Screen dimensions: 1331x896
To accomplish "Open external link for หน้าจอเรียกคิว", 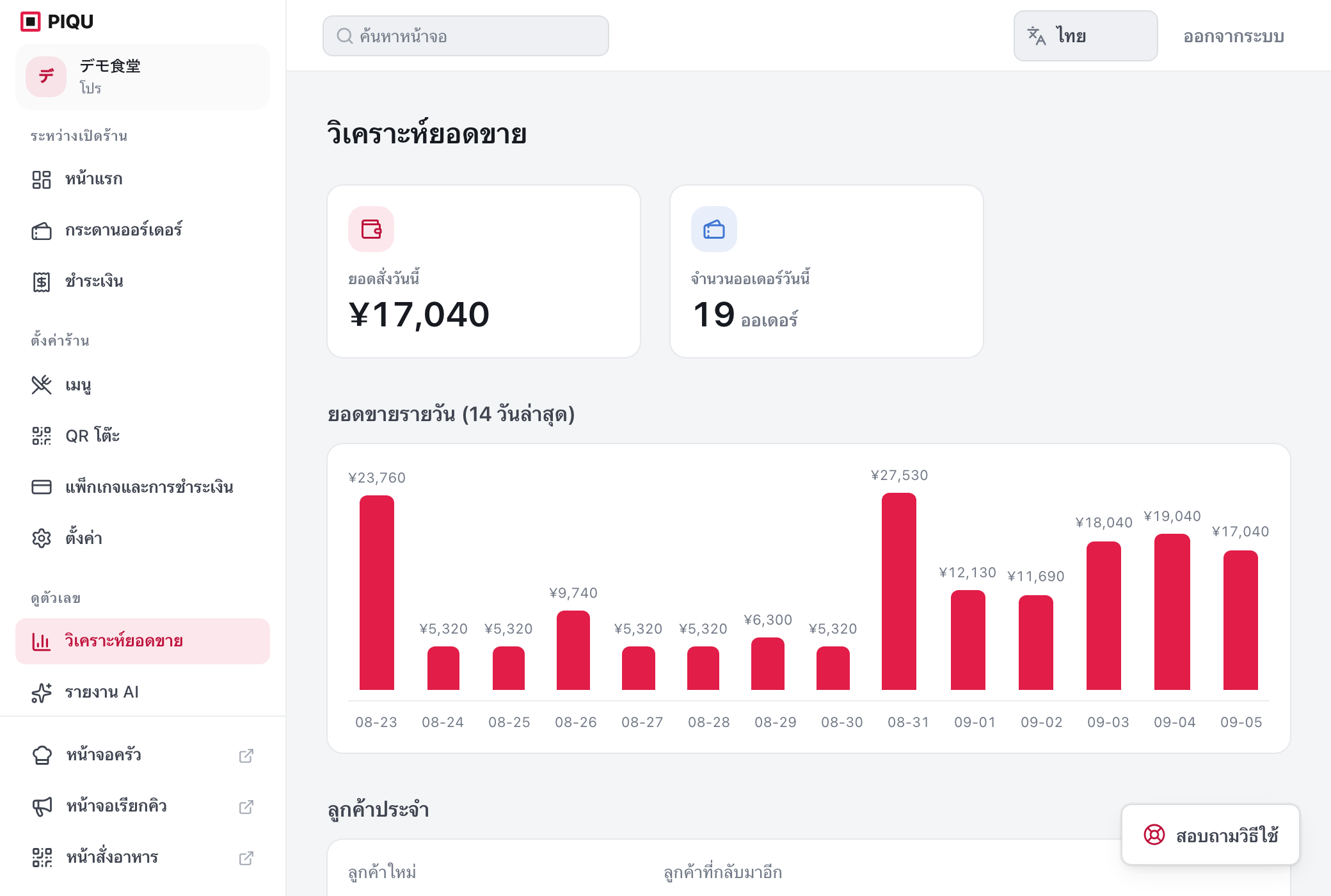I will [x=246, y=807].
